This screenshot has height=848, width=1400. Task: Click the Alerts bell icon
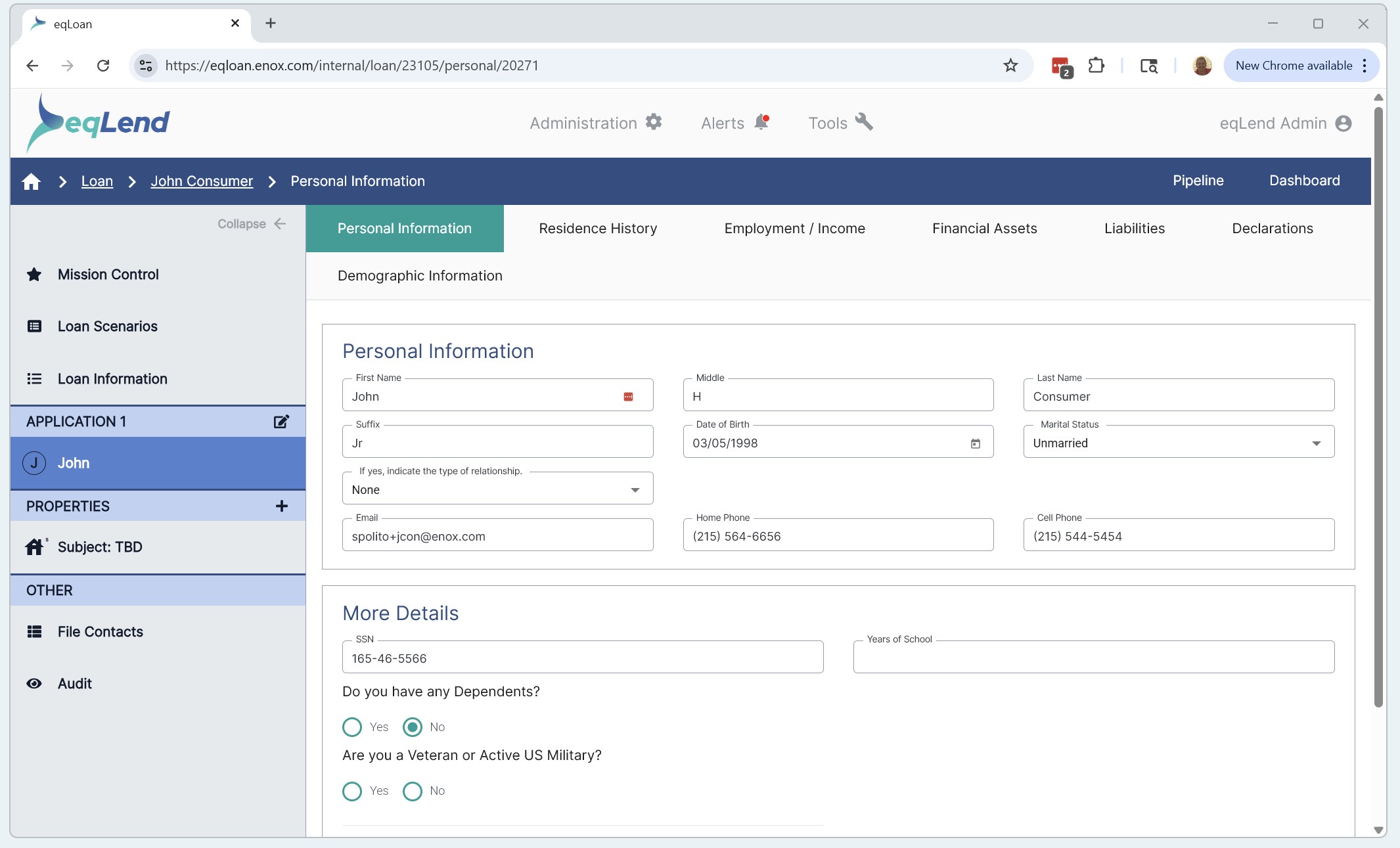[x=761, y=122]
